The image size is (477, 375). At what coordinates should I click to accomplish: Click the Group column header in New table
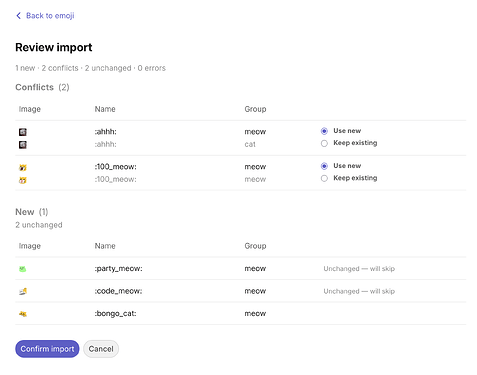[255, 246]
